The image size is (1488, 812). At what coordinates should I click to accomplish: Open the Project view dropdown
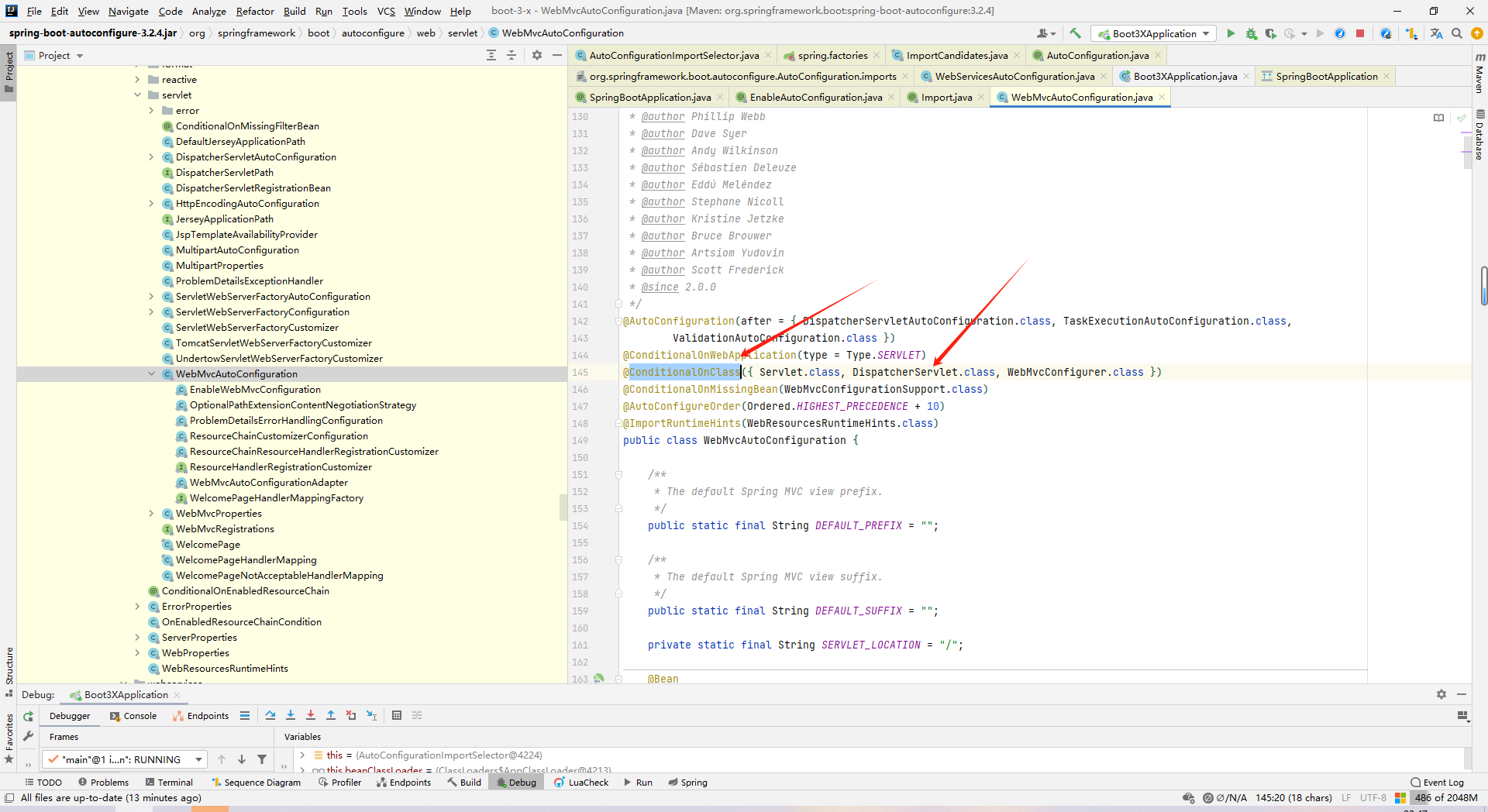click(x=53, y=55)
